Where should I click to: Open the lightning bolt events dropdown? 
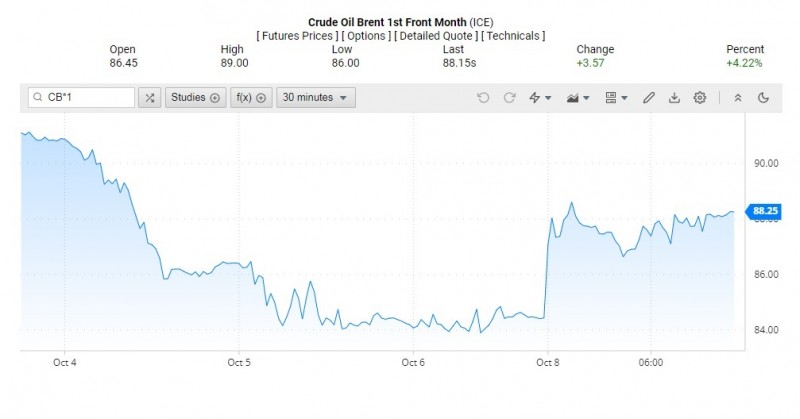[x=540, y=97]
